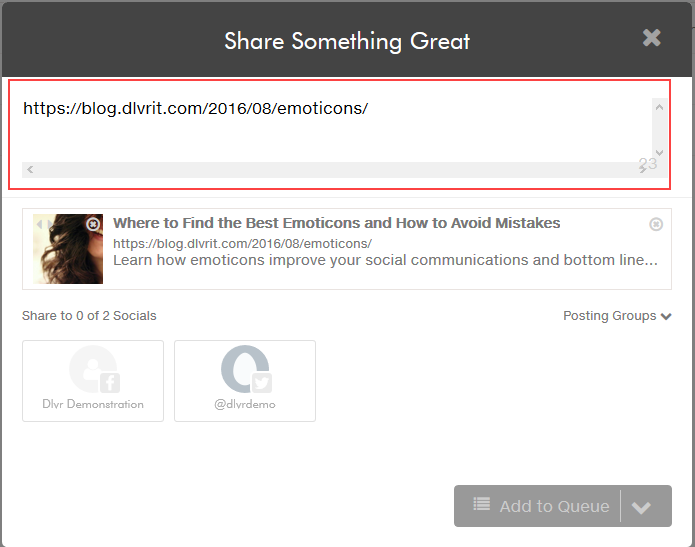Click the horizontal scrollbar left arrow

click(x=30, y=169)
